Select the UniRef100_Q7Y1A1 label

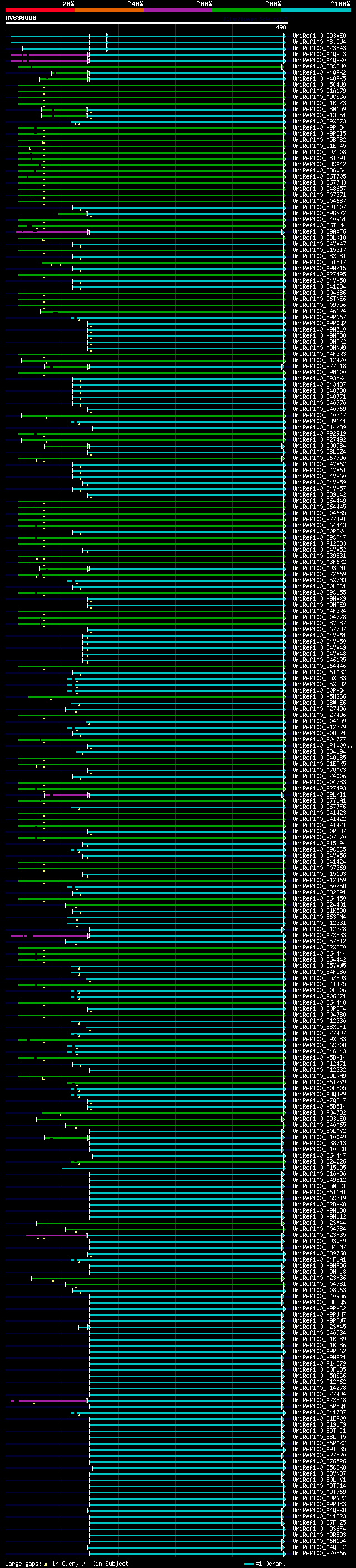click(x=319, y=801)
